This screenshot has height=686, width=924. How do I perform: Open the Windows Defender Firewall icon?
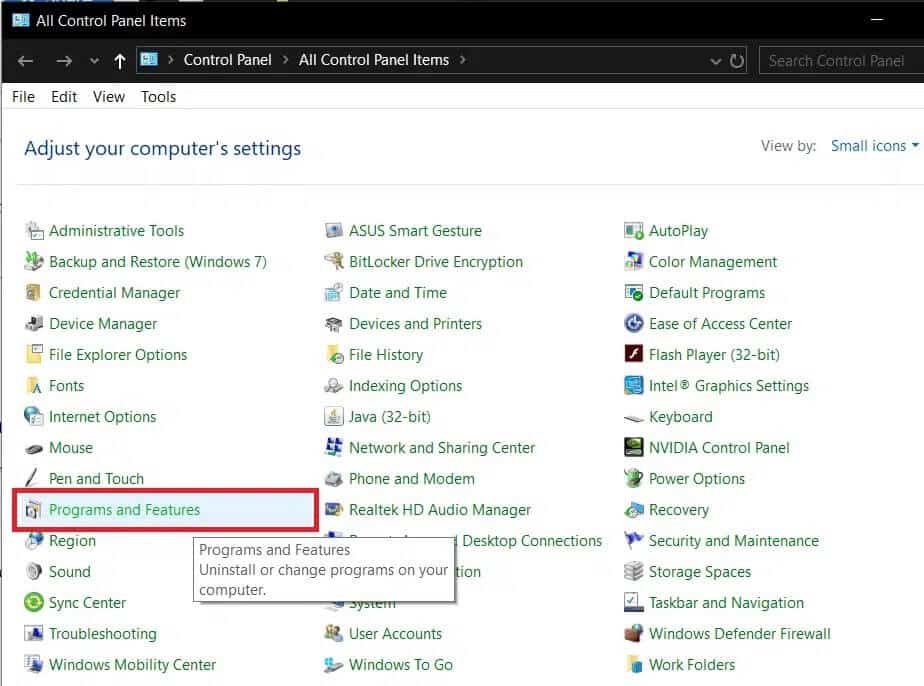634,634
